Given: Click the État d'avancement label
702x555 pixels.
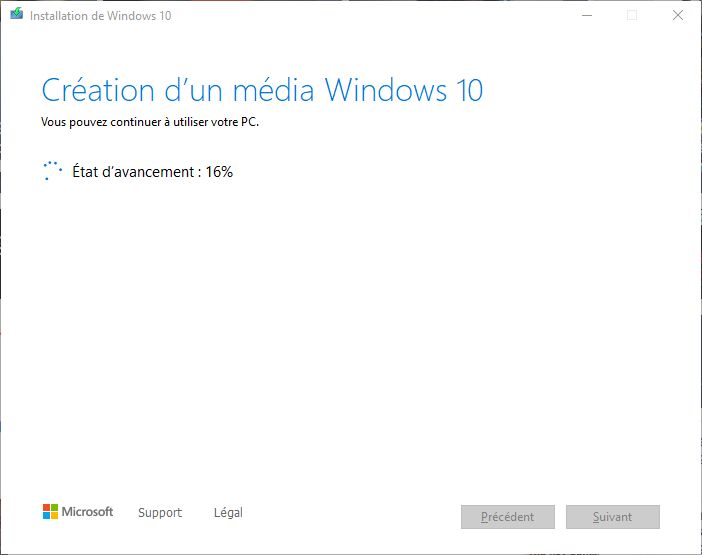Looking at the screenshot, I should click(x=134, y=172).
